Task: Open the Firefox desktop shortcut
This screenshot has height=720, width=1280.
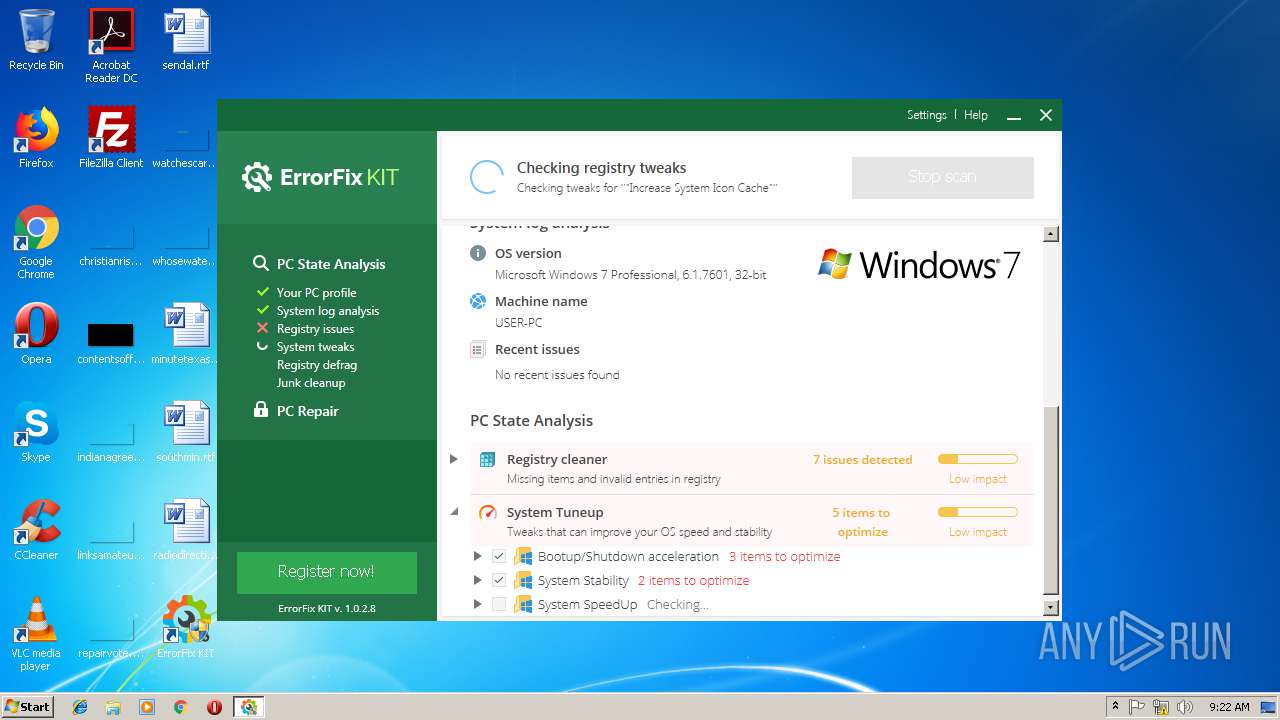Action: pyautogui.click(x=36, y=137)
